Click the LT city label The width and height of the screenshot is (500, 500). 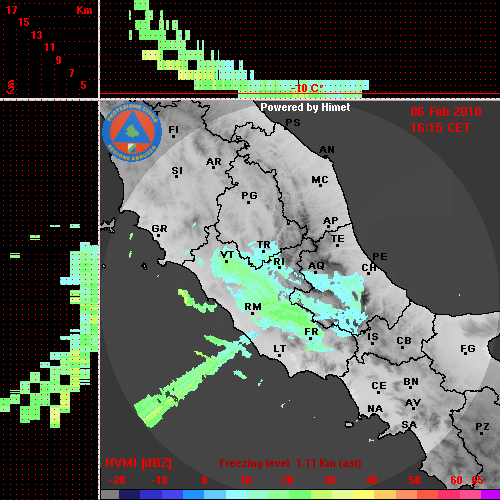pos(279,349)
